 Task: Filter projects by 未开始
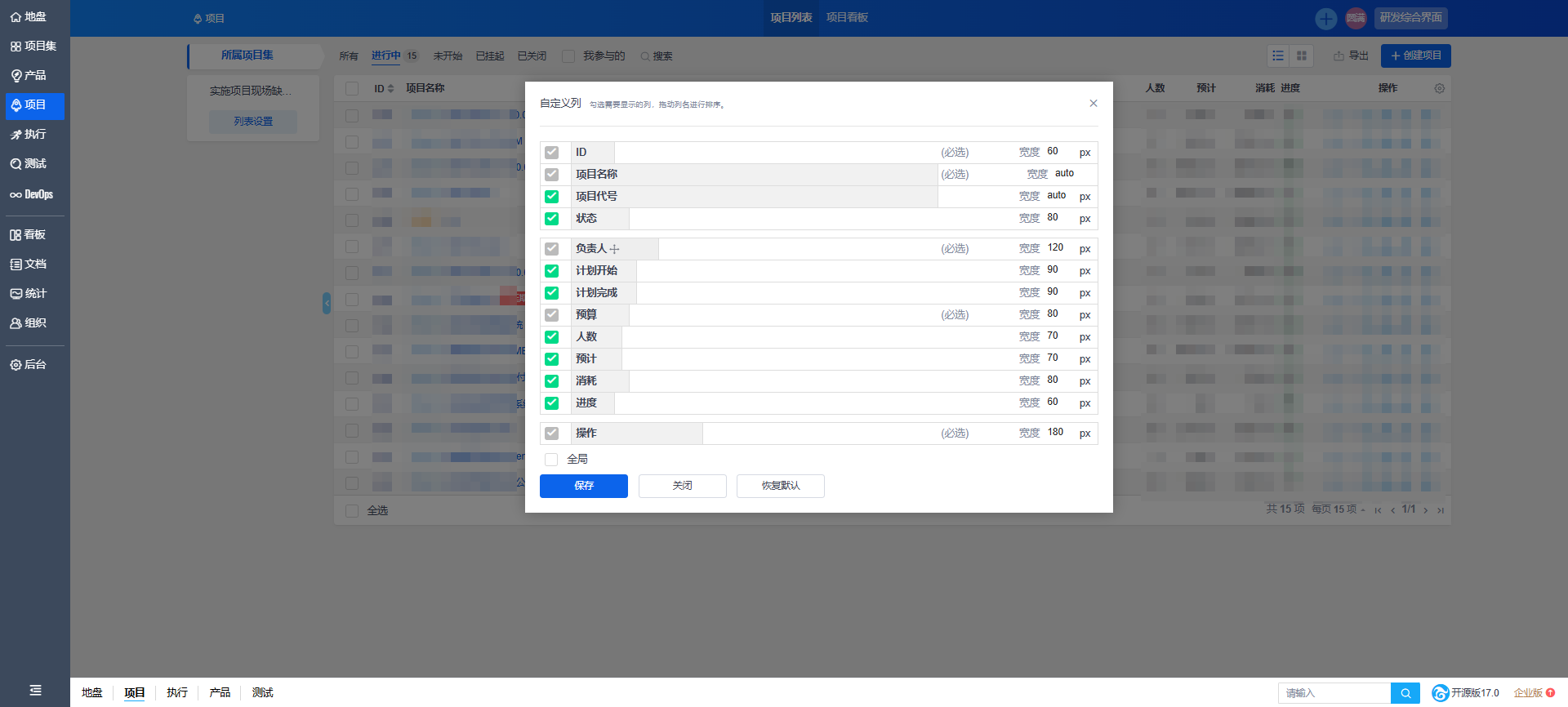coord(448,56)
